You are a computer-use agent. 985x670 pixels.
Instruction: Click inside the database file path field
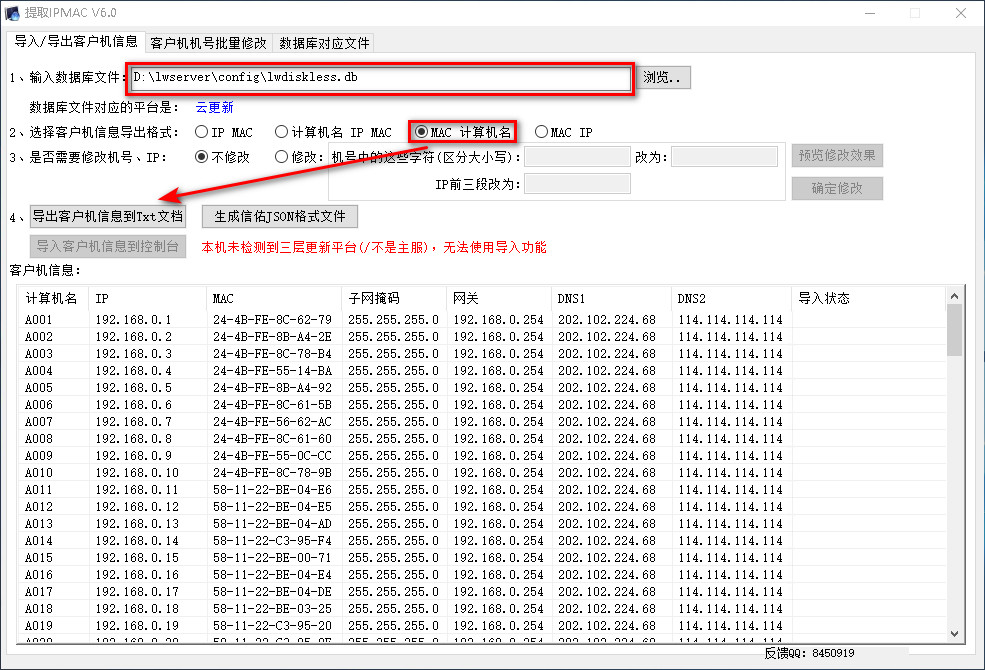380,77
